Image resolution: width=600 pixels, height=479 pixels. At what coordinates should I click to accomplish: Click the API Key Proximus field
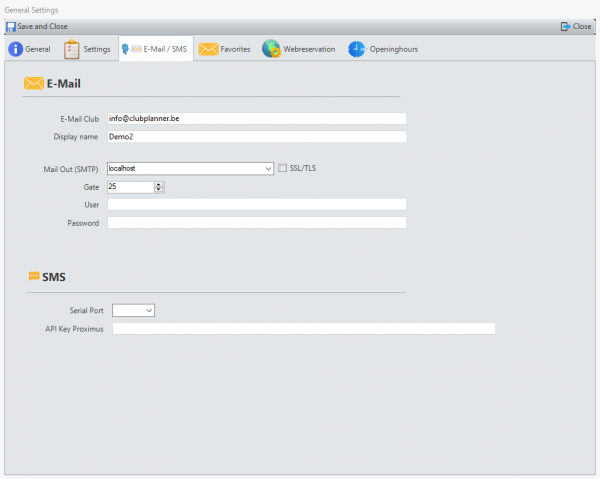click(303, 328)
